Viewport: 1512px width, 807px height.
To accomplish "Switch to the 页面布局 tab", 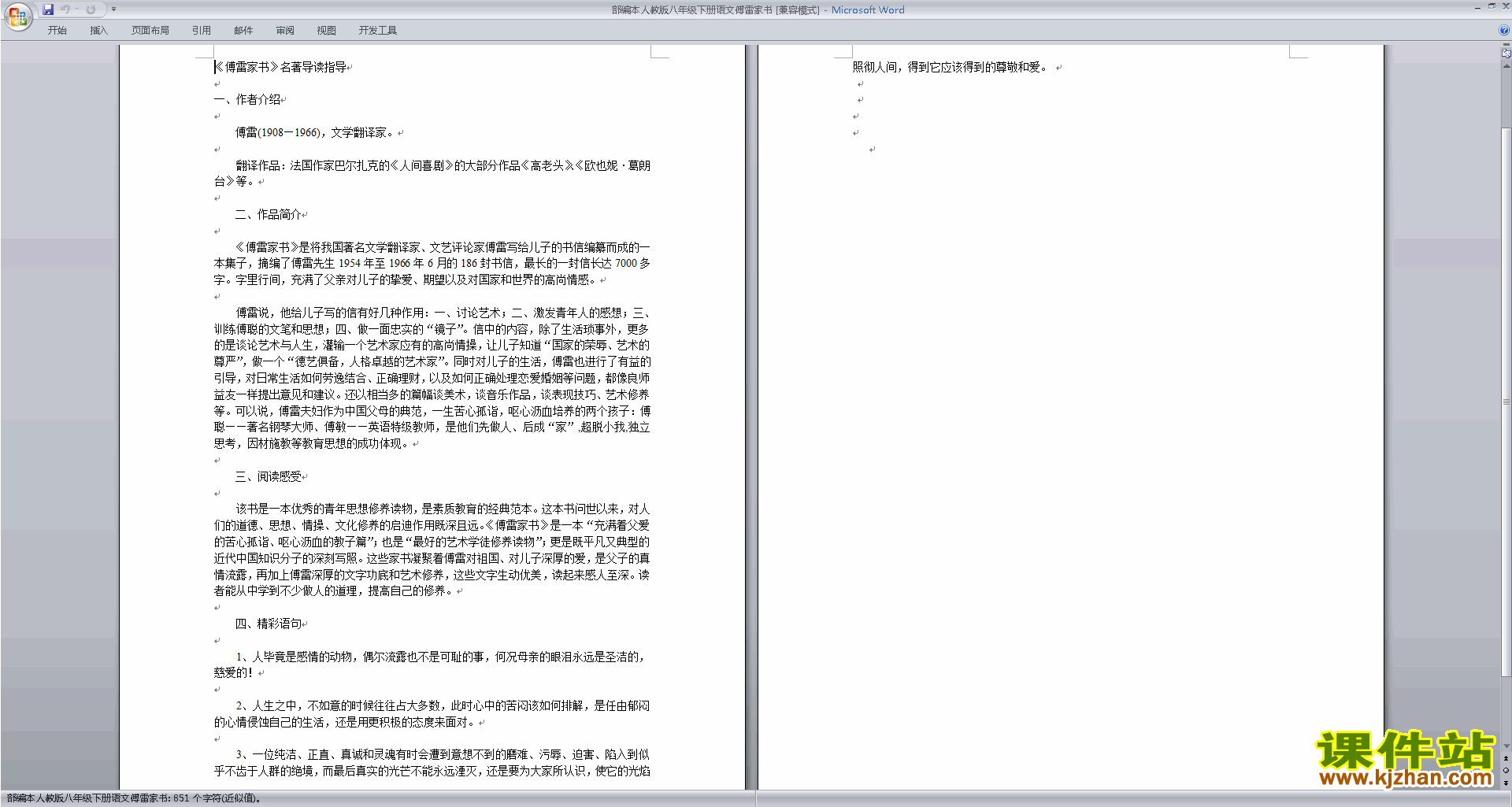I will [150, 31].
